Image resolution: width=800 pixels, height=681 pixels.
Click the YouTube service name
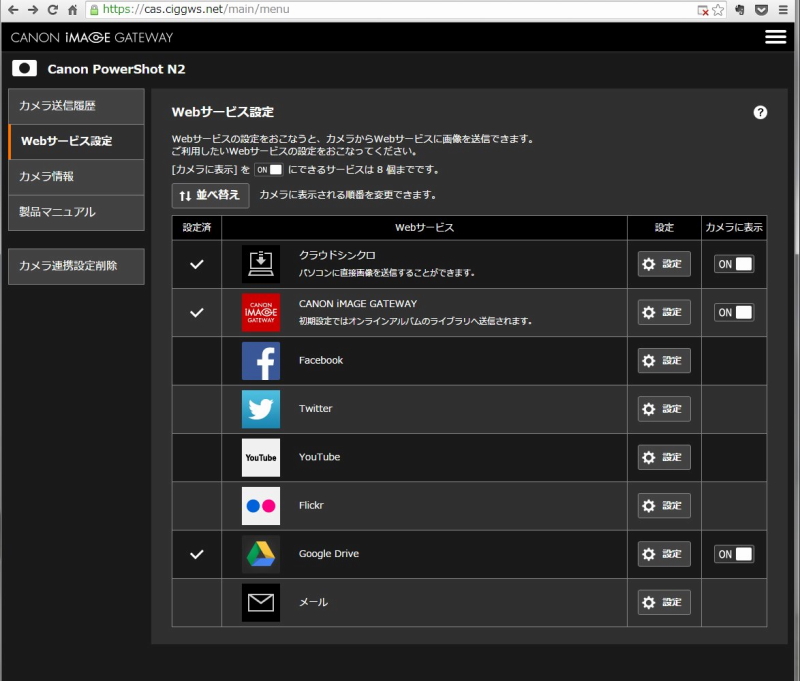pos(319,457)
